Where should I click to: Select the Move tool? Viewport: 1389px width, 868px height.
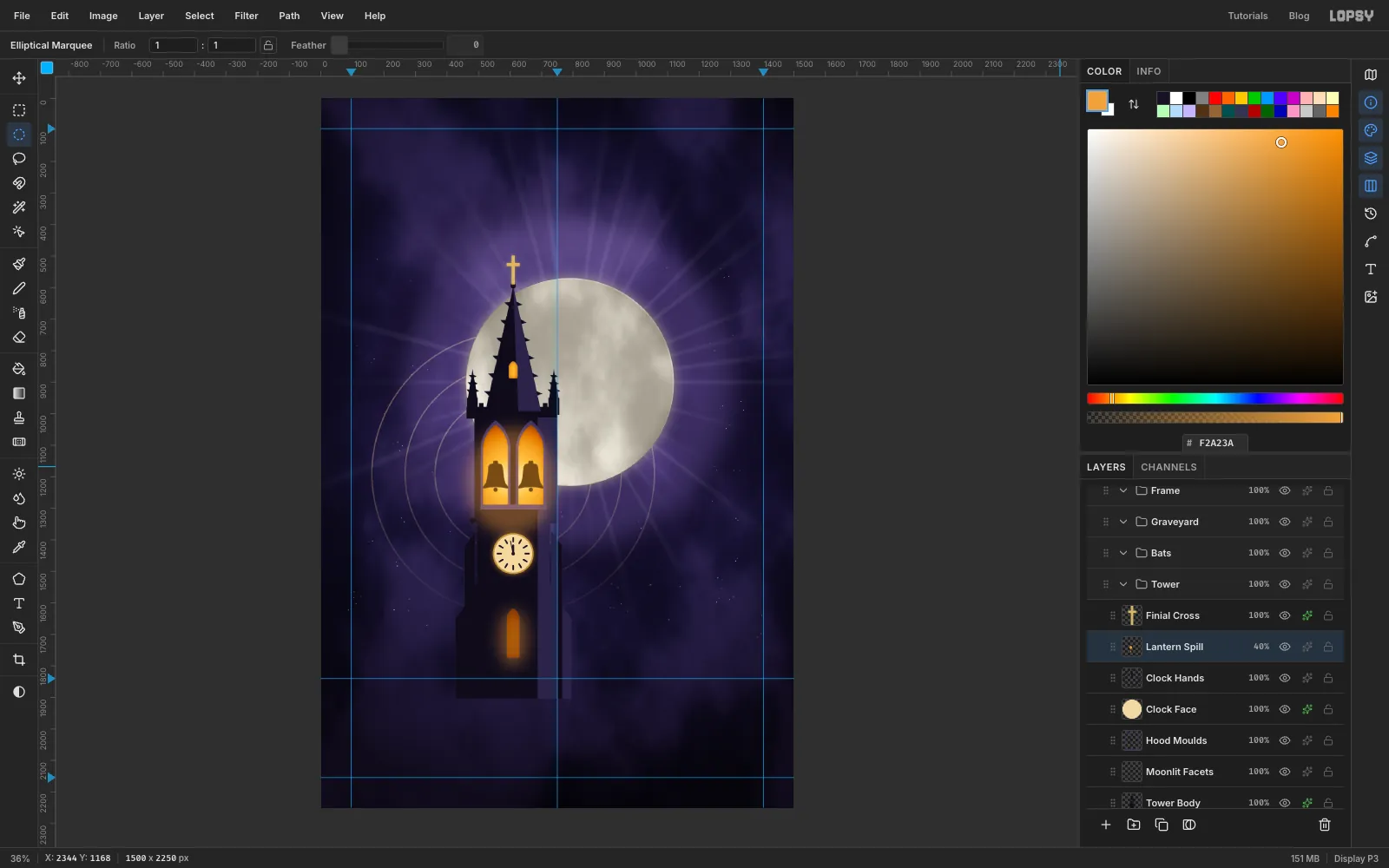(x=19, y=78)
